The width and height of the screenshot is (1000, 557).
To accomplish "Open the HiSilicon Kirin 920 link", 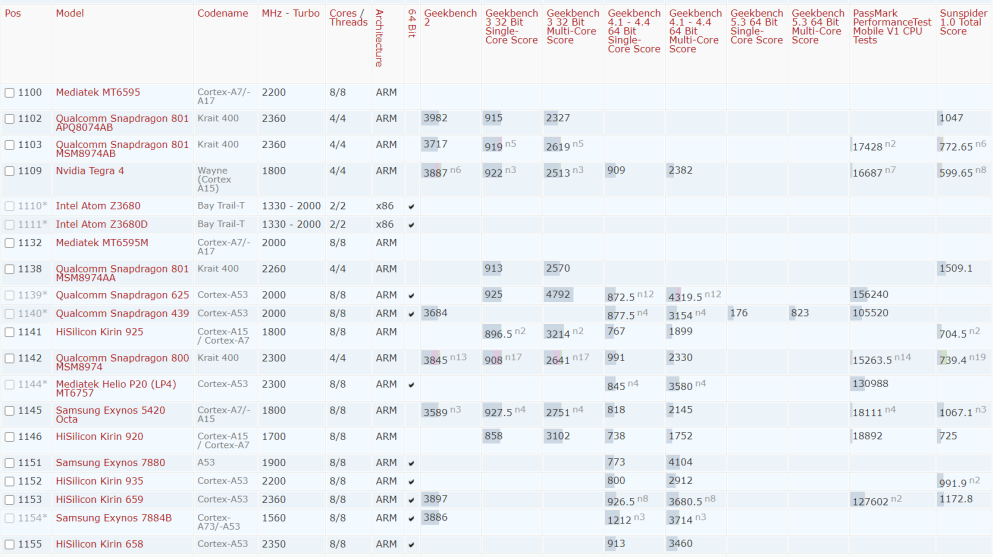I will [x=99, y=437].
